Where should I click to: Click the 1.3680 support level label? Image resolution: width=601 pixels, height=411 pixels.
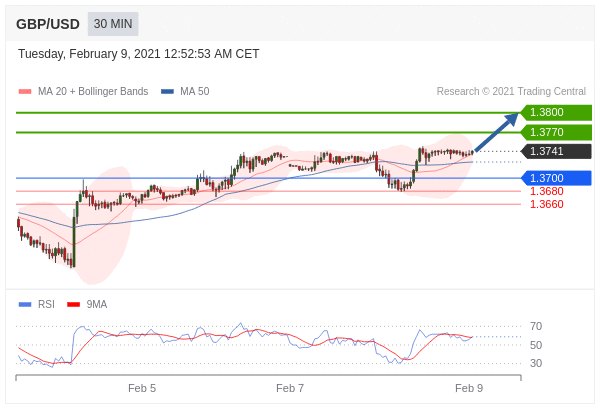[547, 191]
